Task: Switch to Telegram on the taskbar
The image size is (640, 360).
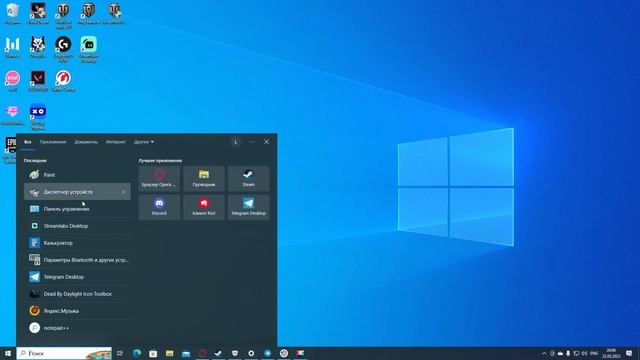Action: tap(267, 353)
